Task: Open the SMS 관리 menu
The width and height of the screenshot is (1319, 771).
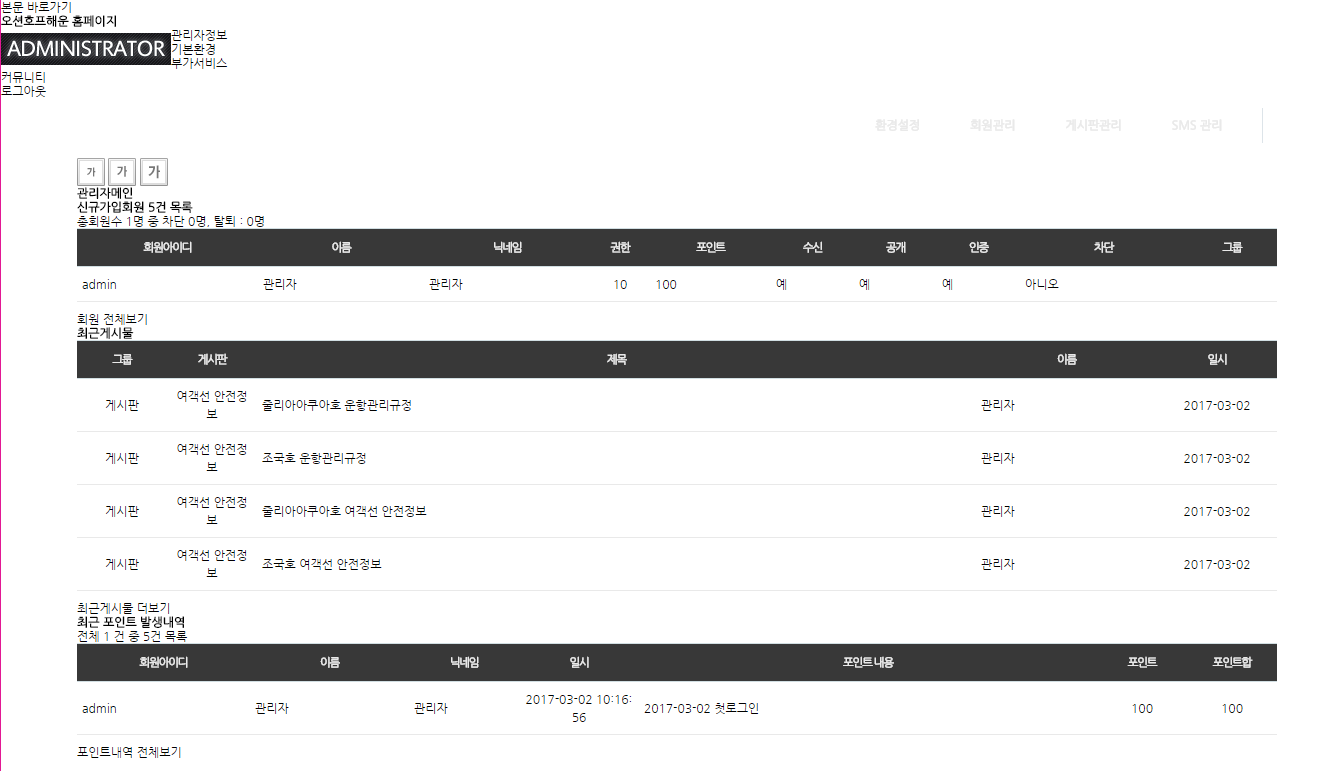Action: coord(1196,126)
